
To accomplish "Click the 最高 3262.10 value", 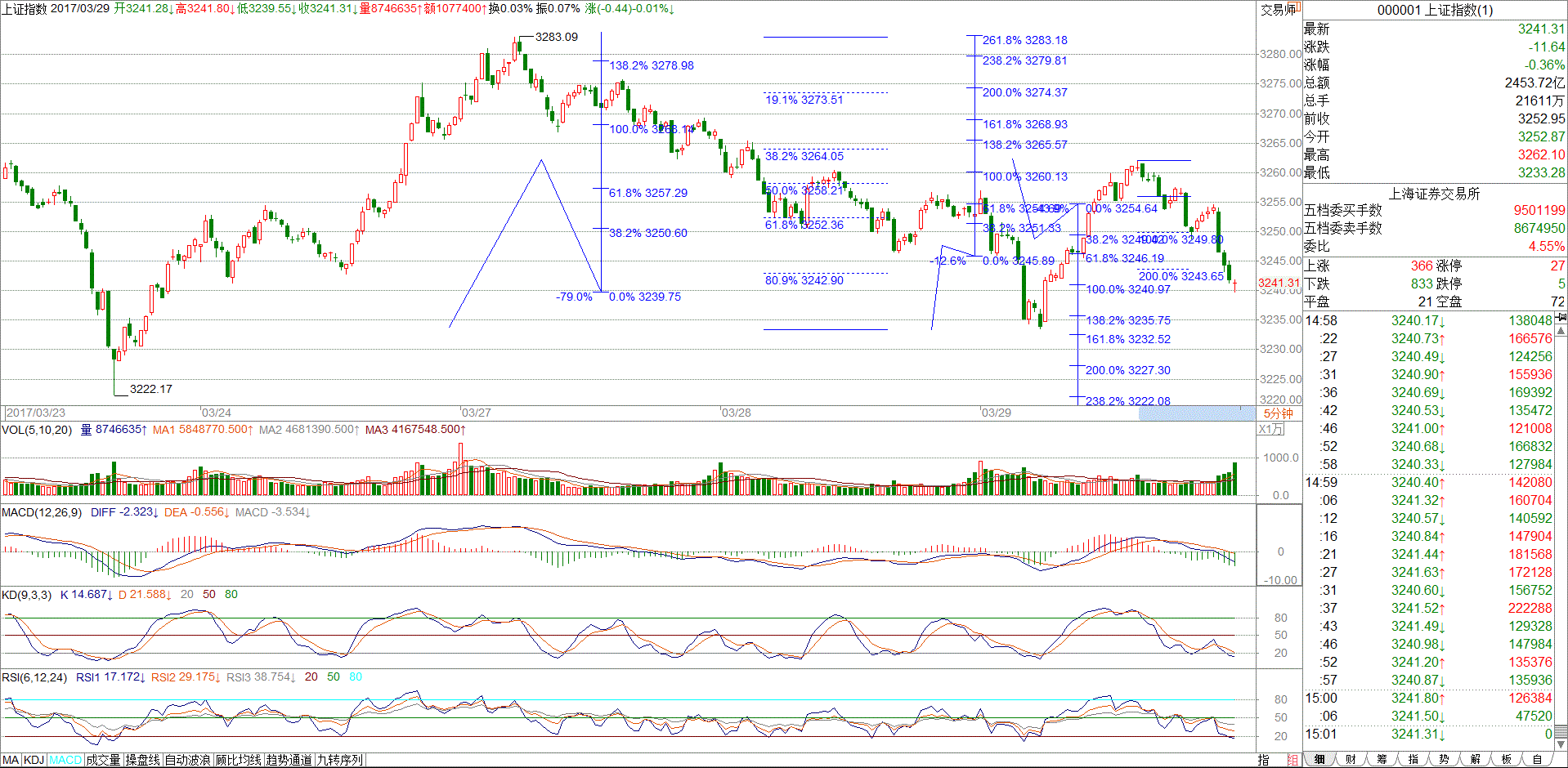I will click(1541, 155).
